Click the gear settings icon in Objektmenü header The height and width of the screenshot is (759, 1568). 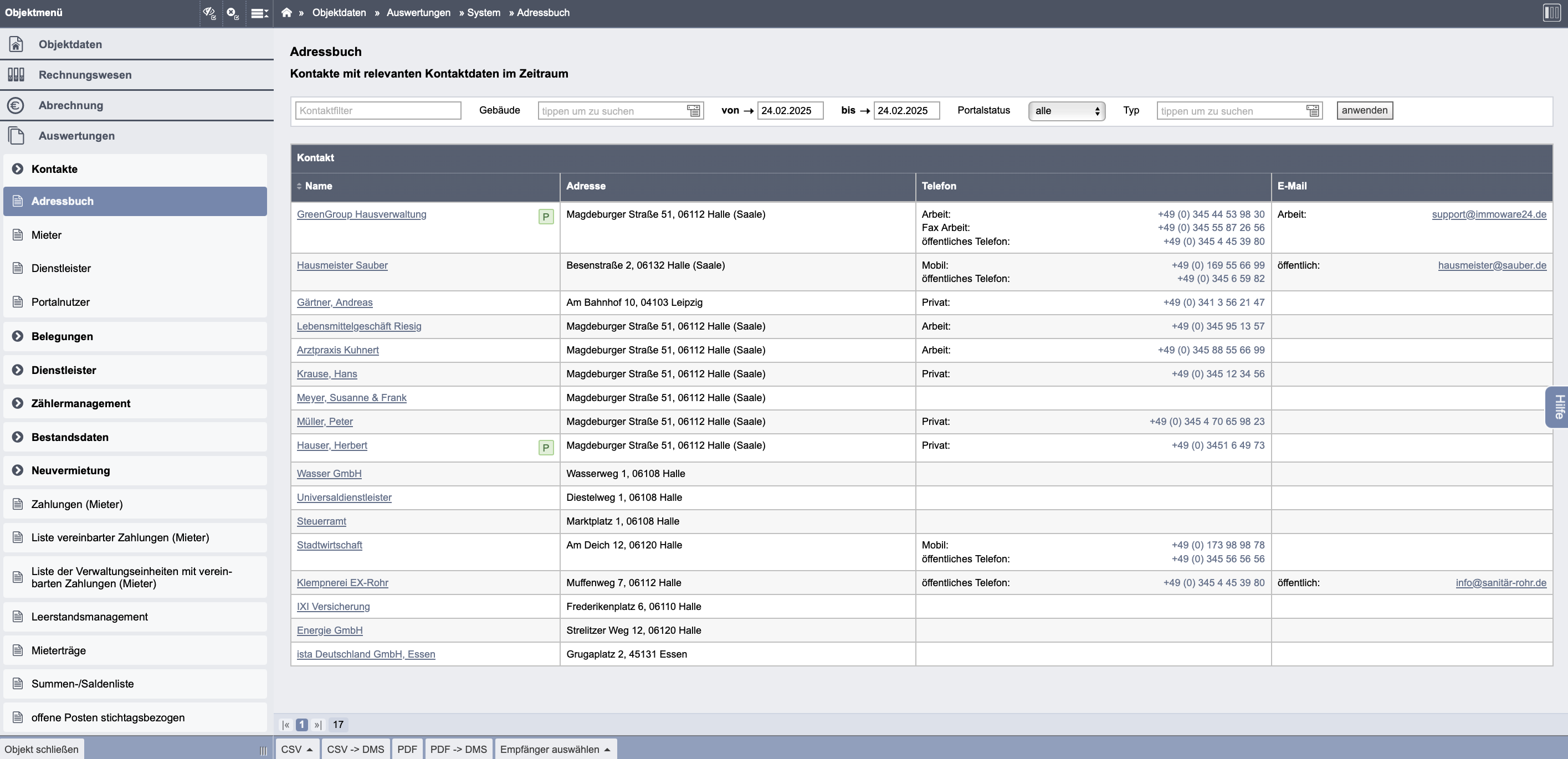pyautogui.click(x=233, y=13)
